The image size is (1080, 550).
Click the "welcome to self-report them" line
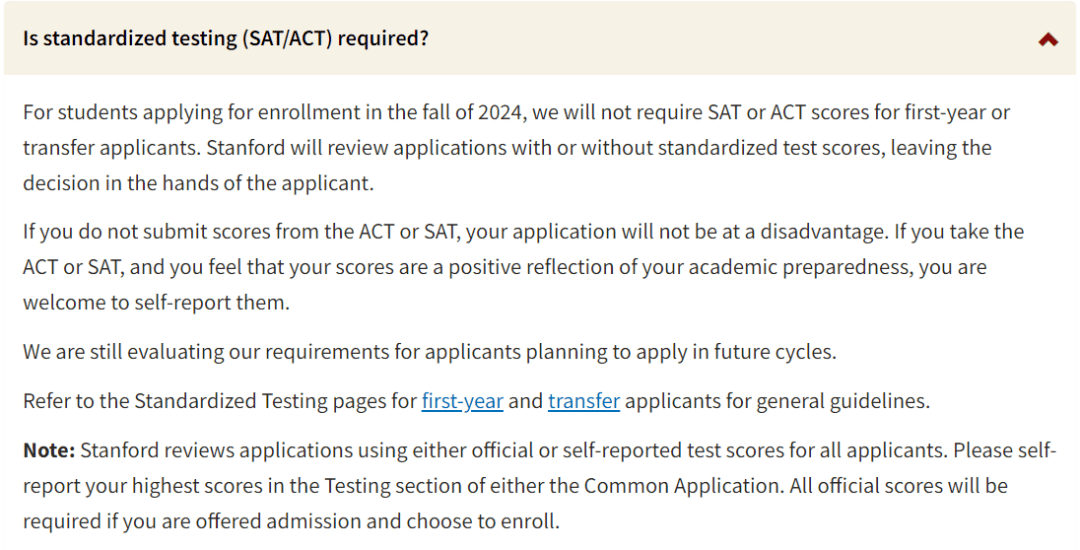pyautogui.click(x=156, y=303)
